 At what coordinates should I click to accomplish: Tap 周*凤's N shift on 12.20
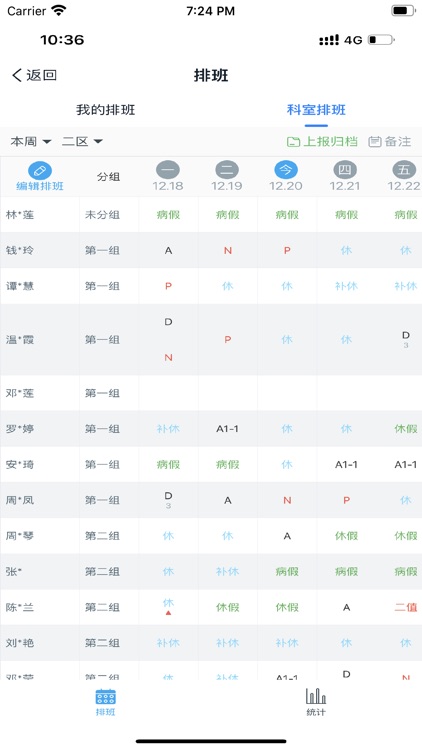pos(287,500)
